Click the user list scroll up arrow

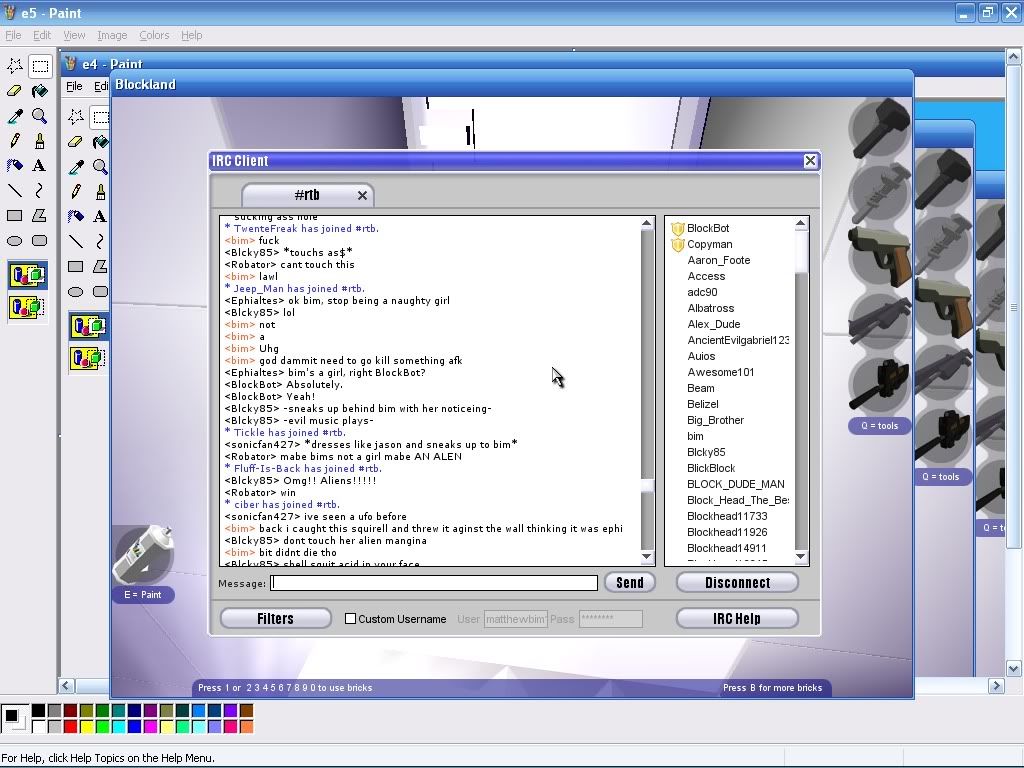click(801, 224)
